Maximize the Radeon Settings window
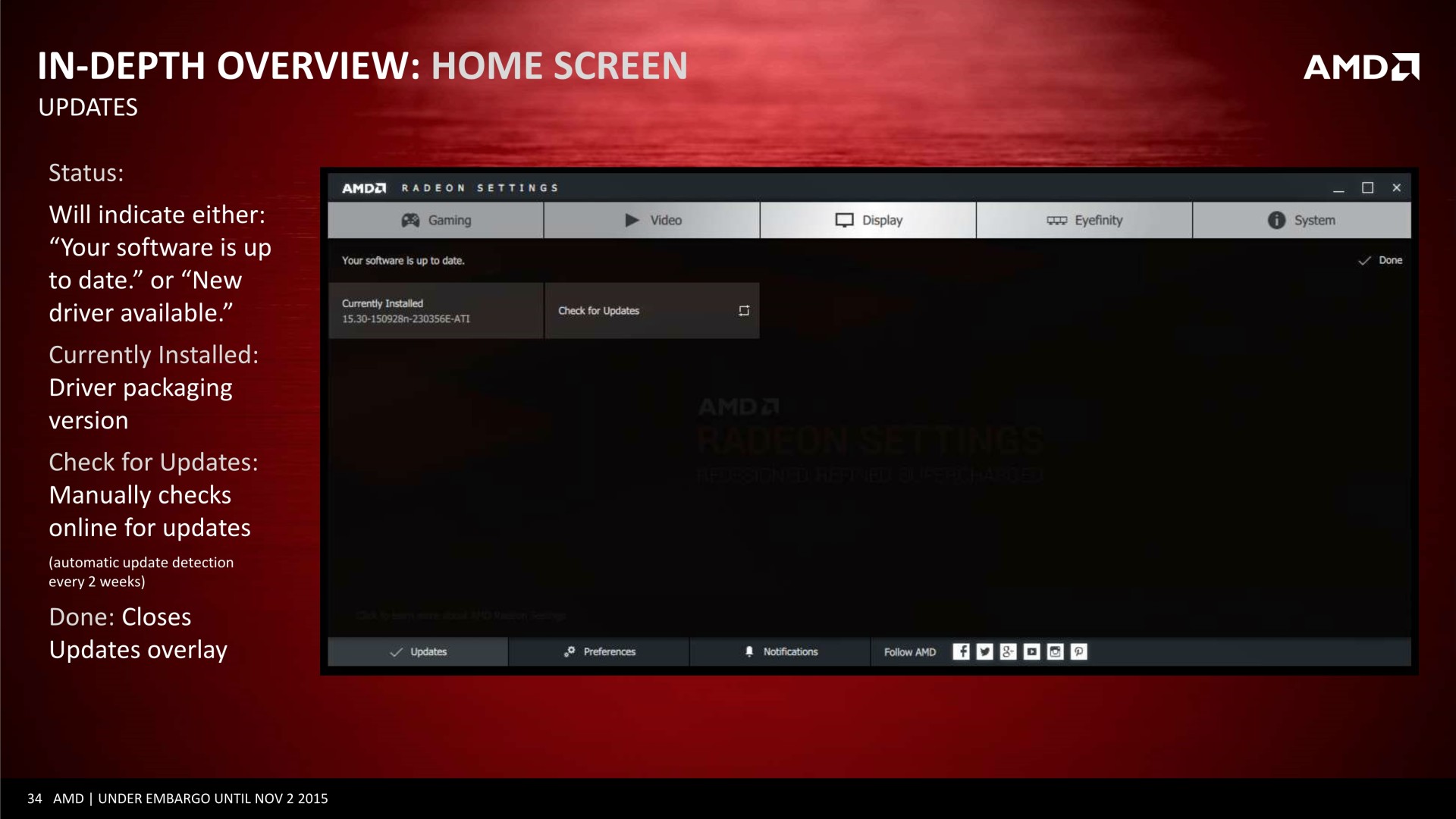Image resolution: width=1456 pixels, height=819 pixels. click(x=1367, y=188)
